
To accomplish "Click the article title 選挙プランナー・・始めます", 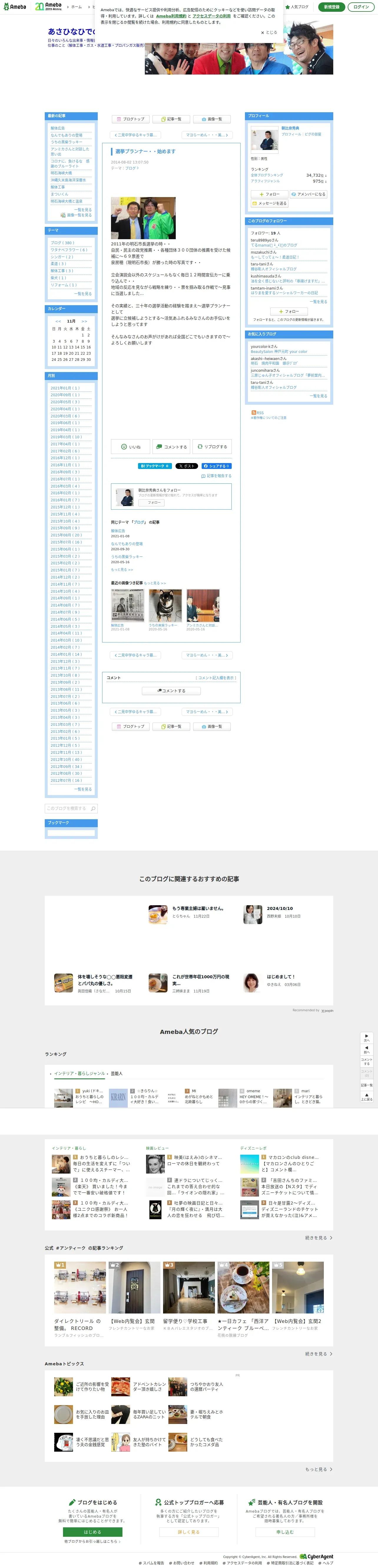I will pos(145,152).
